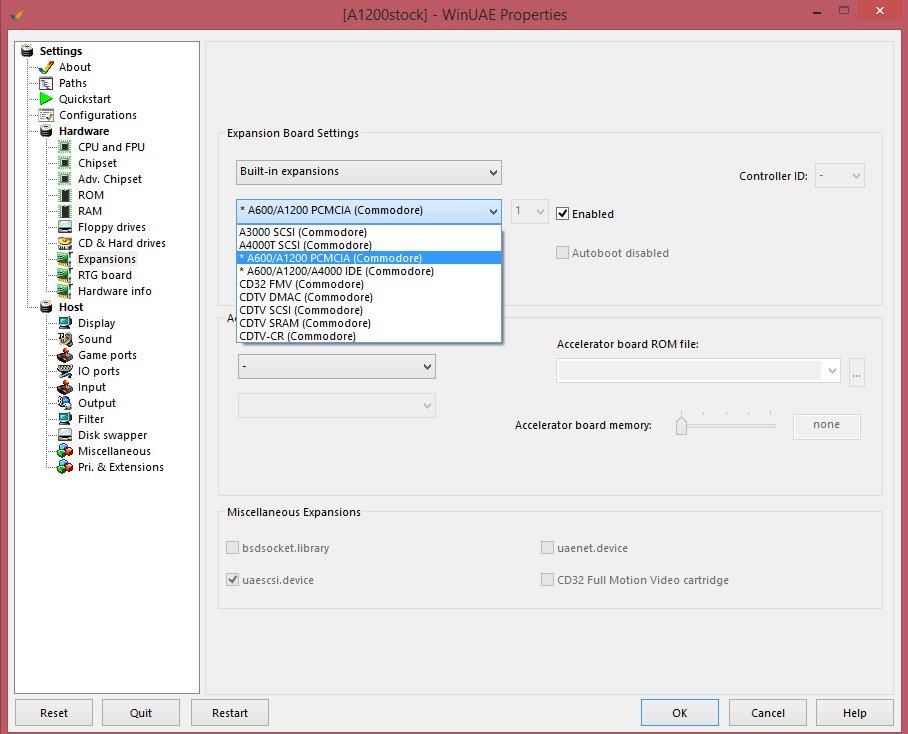Click the Output icon in Host section
Screen dimensions: 908x734
65,403
